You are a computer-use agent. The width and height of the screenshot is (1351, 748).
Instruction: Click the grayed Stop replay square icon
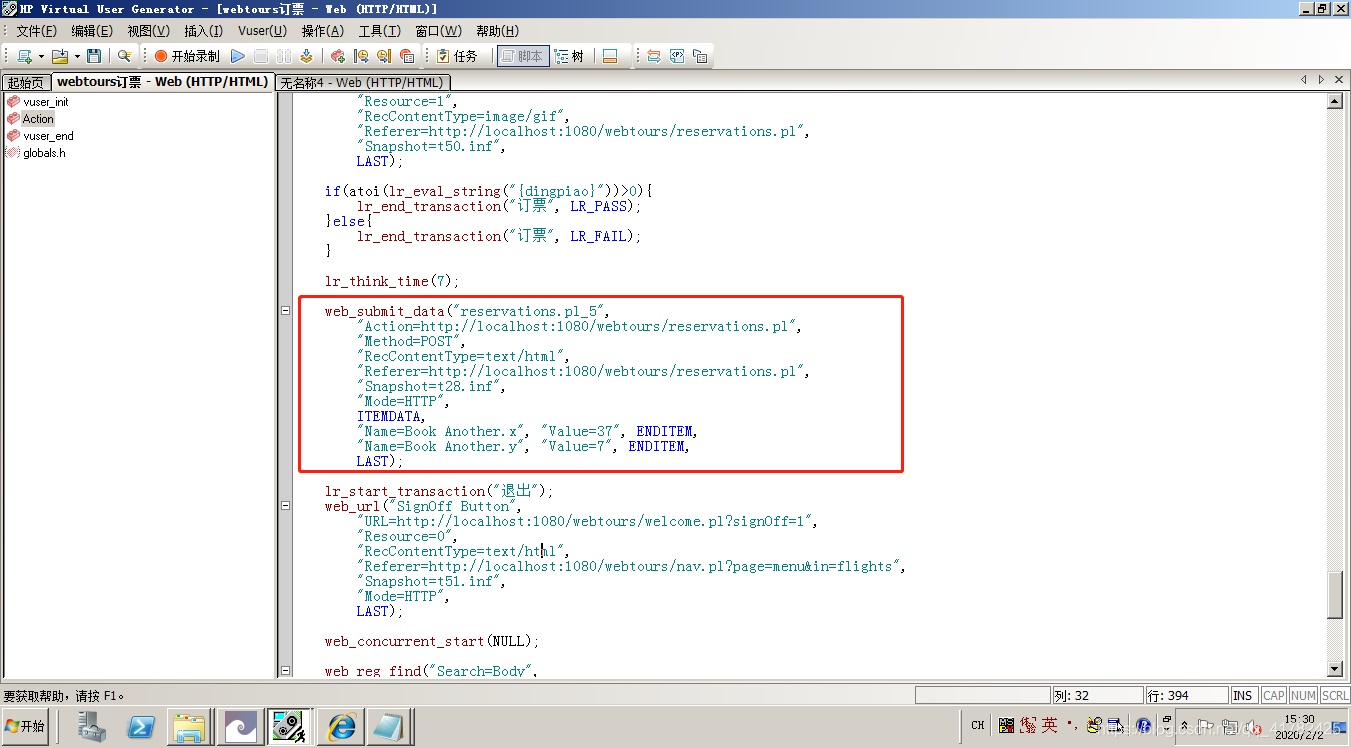[x=261, y=56]
